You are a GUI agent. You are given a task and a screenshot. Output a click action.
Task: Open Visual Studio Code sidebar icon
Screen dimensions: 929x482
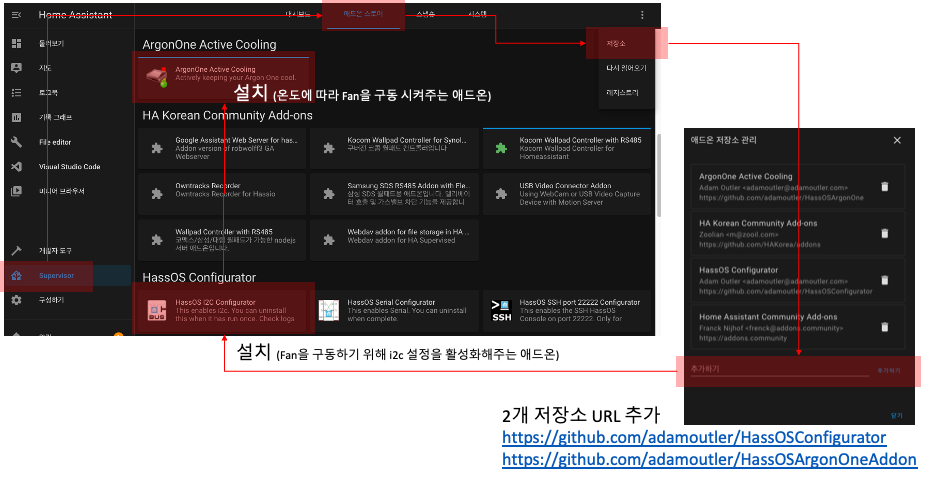coord(17,166)
